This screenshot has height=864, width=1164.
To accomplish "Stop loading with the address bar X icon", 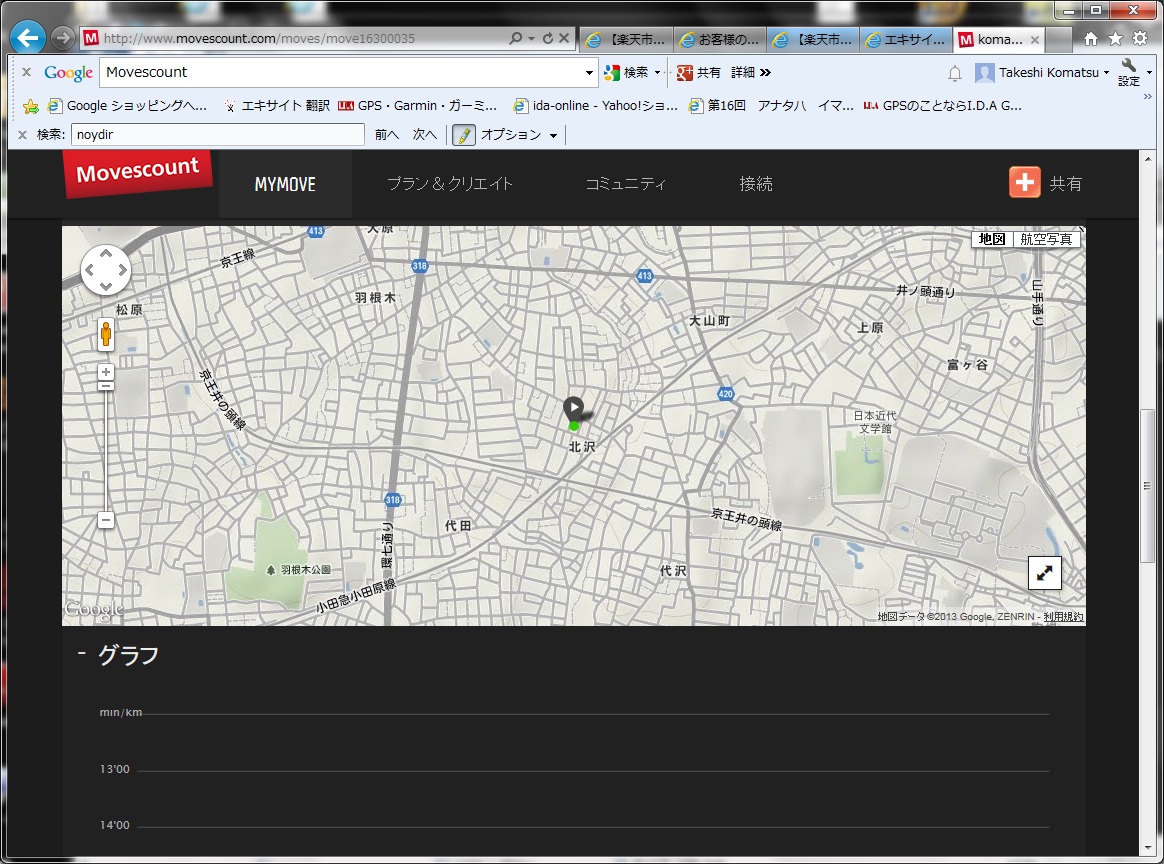I will click(564, 38).
